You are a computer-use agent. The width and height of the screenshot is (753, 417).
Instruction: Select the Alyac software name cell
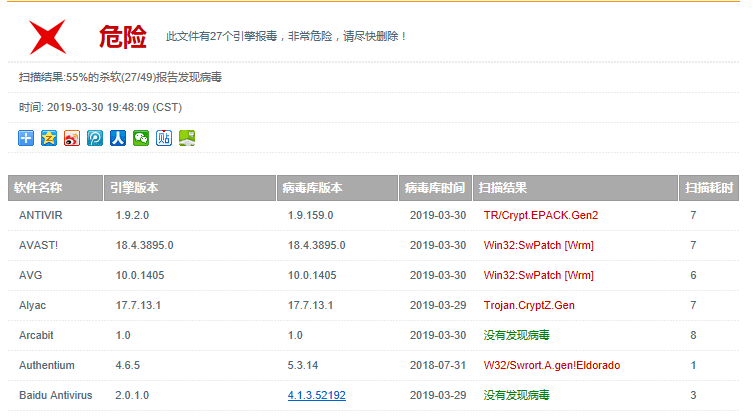click(x=33, y=306)
